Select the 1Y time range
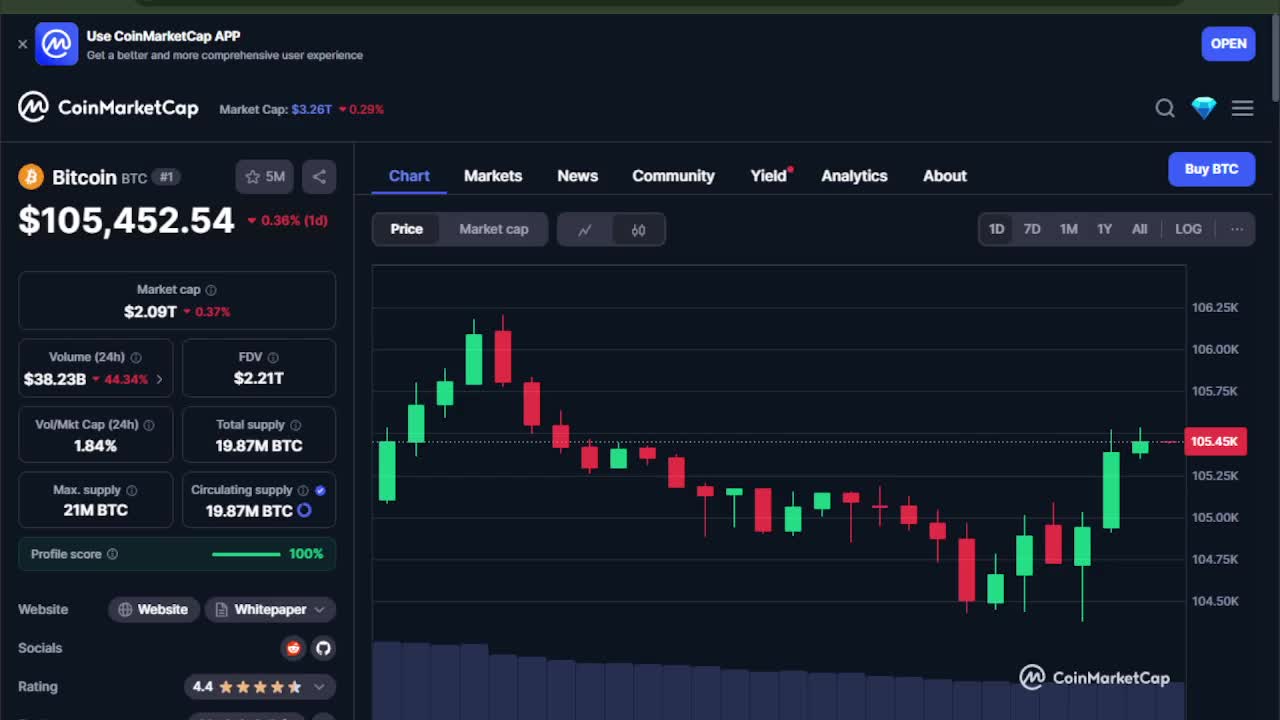Screen dimensions: 1280x720 pyautogui.click(x=1104, y=229)
